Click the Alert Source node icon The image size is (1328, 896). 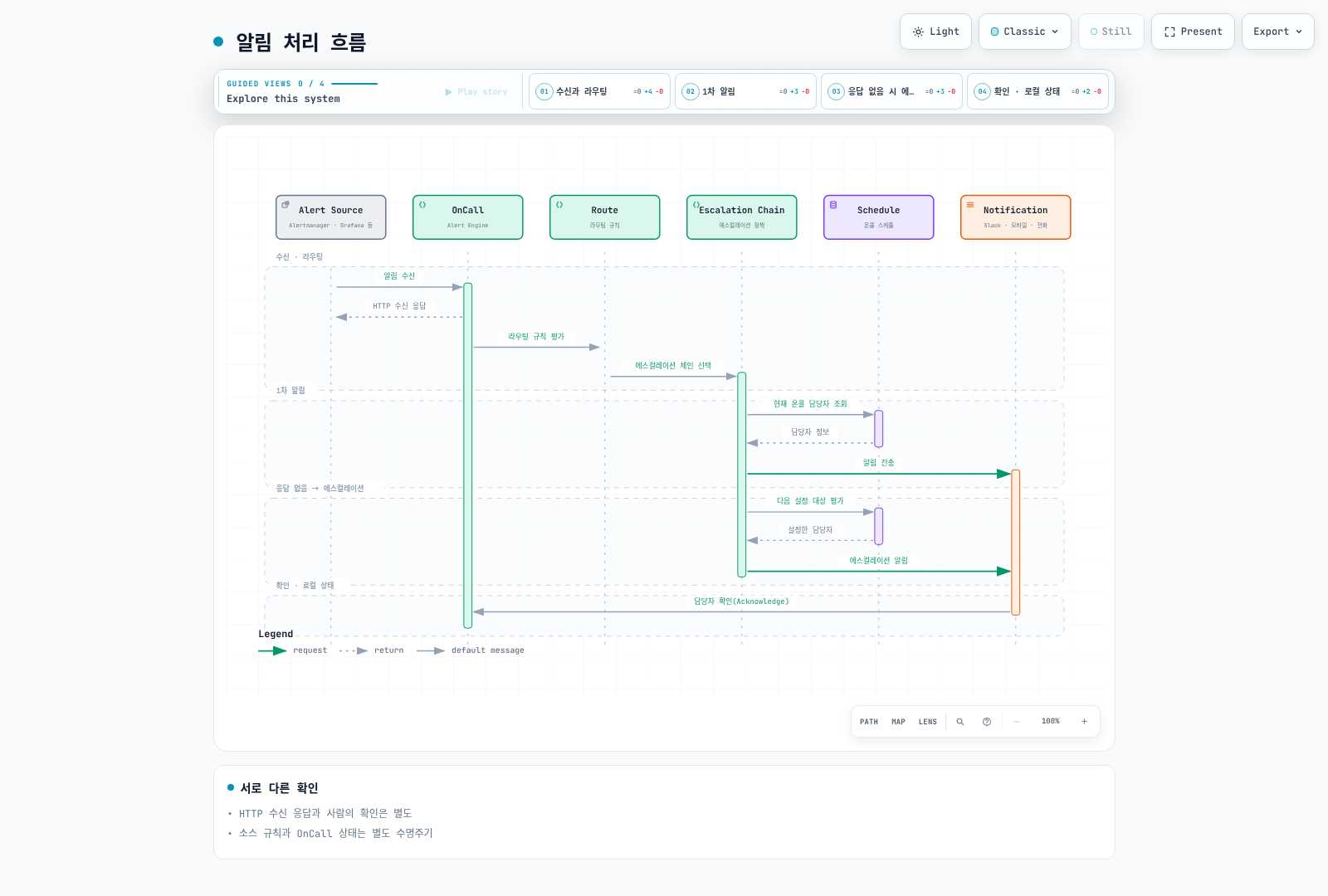click(x=286, y=204)
